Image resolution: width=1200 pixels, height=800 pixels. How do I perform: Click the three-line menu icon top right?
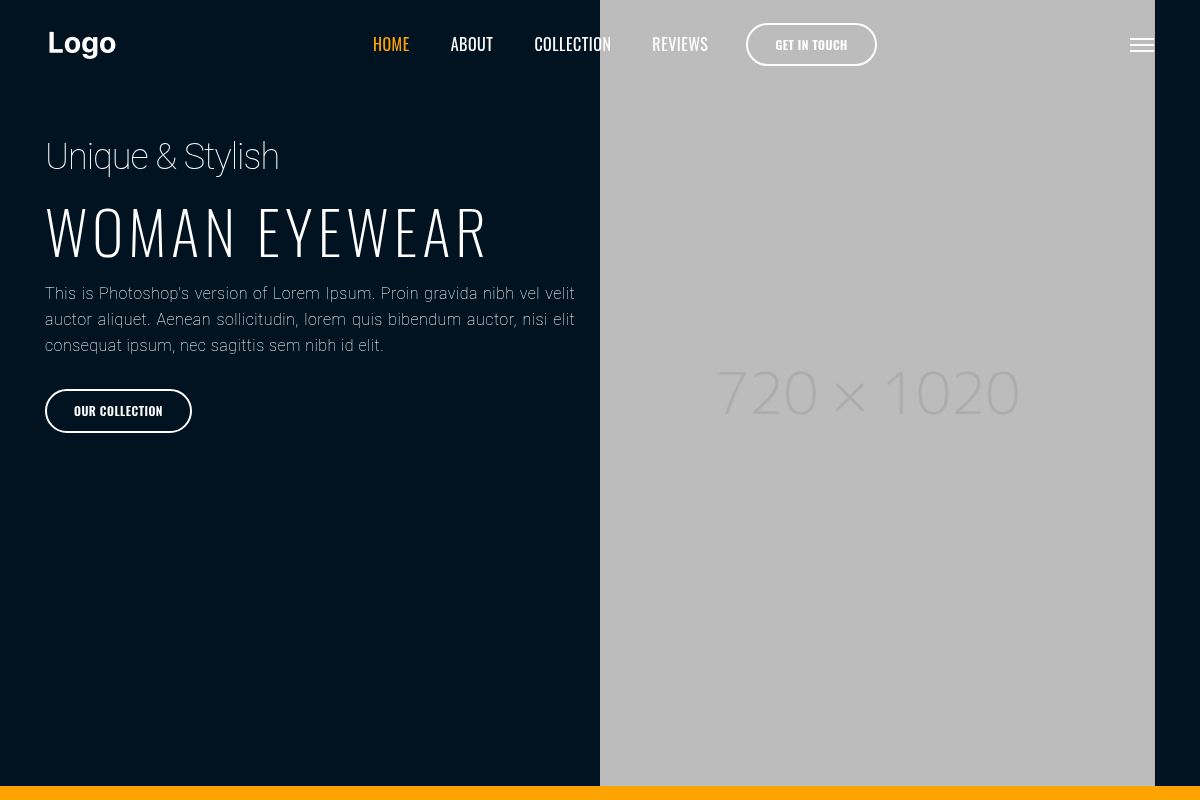(1141, 44)
